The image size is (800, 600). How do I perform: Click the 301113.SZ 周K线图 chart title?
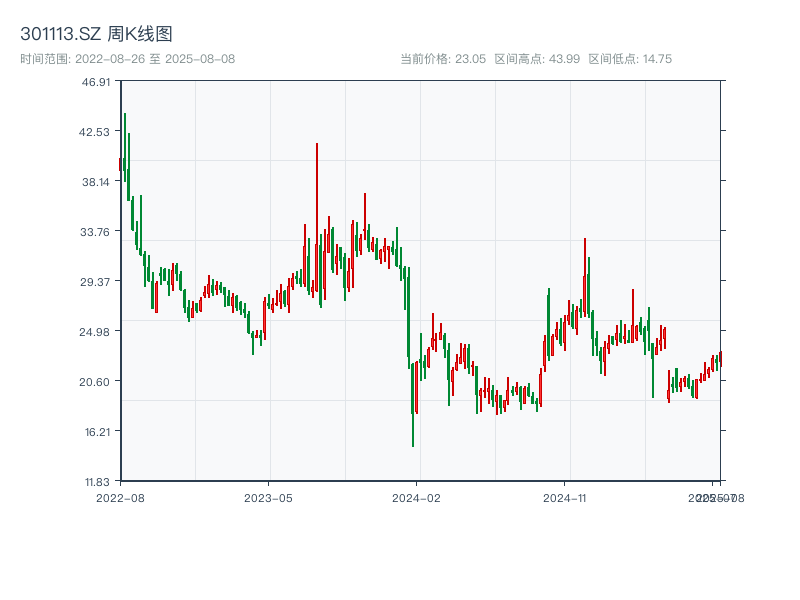(x=96, y=33)
